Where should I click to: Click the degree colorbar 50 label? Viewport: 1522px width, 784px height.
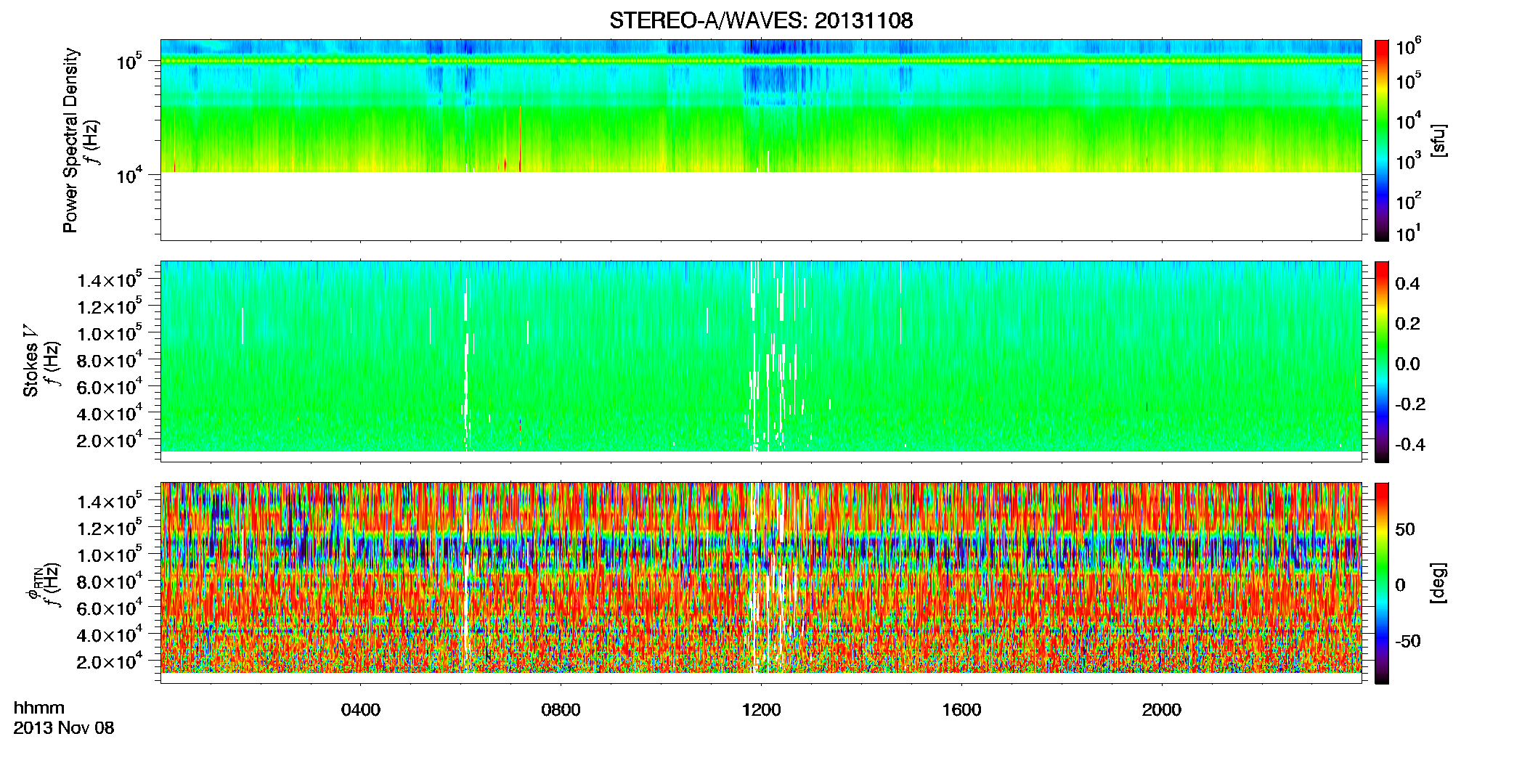pos(1405,529)
